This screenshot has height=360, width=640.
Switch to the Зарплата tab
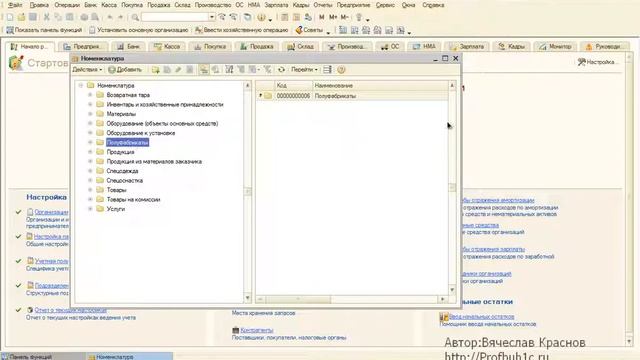pyautogui.click(x=467, y=47)
